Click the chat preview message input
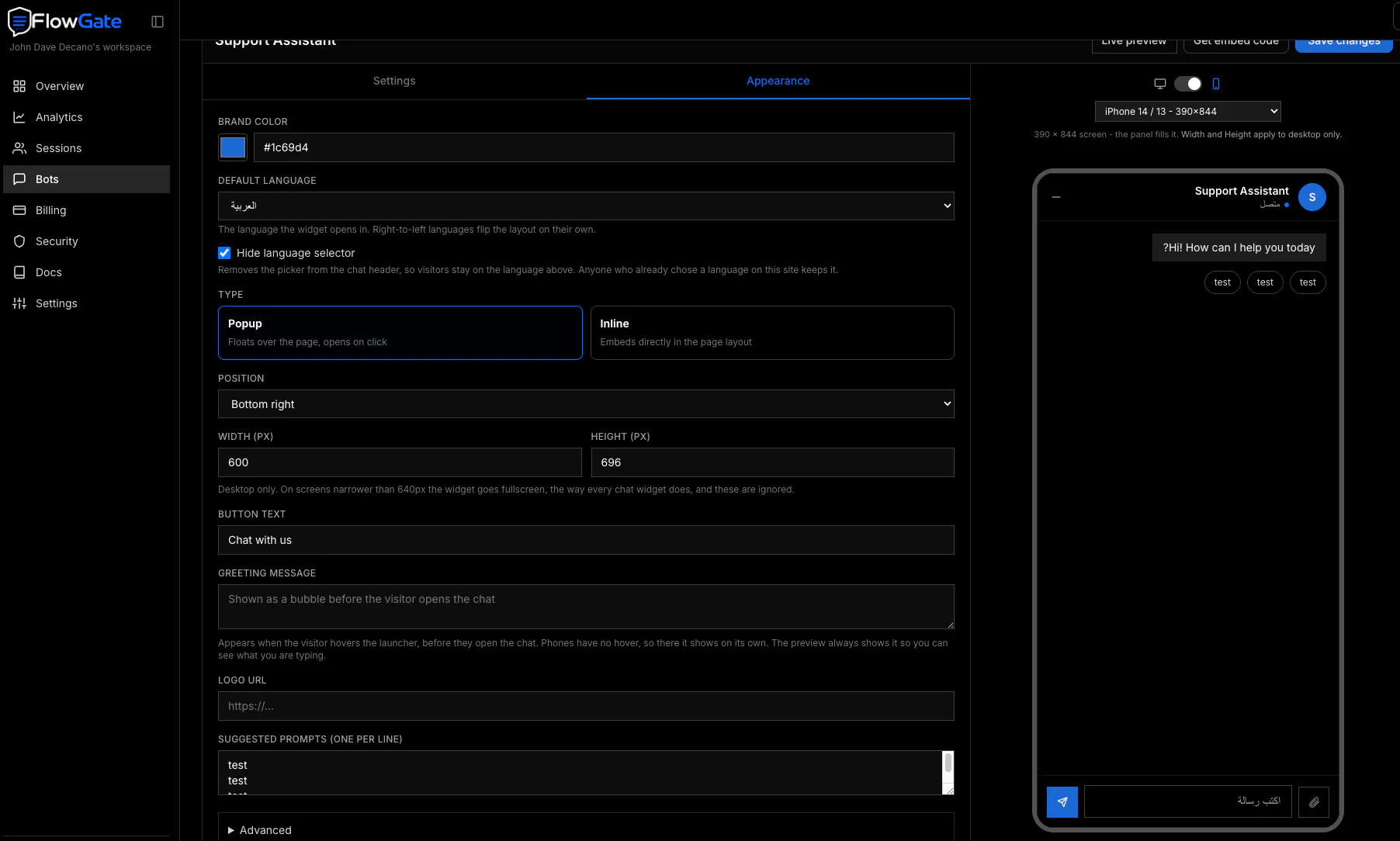This screenshot has width=1400, height=841. click(1188, 802)
